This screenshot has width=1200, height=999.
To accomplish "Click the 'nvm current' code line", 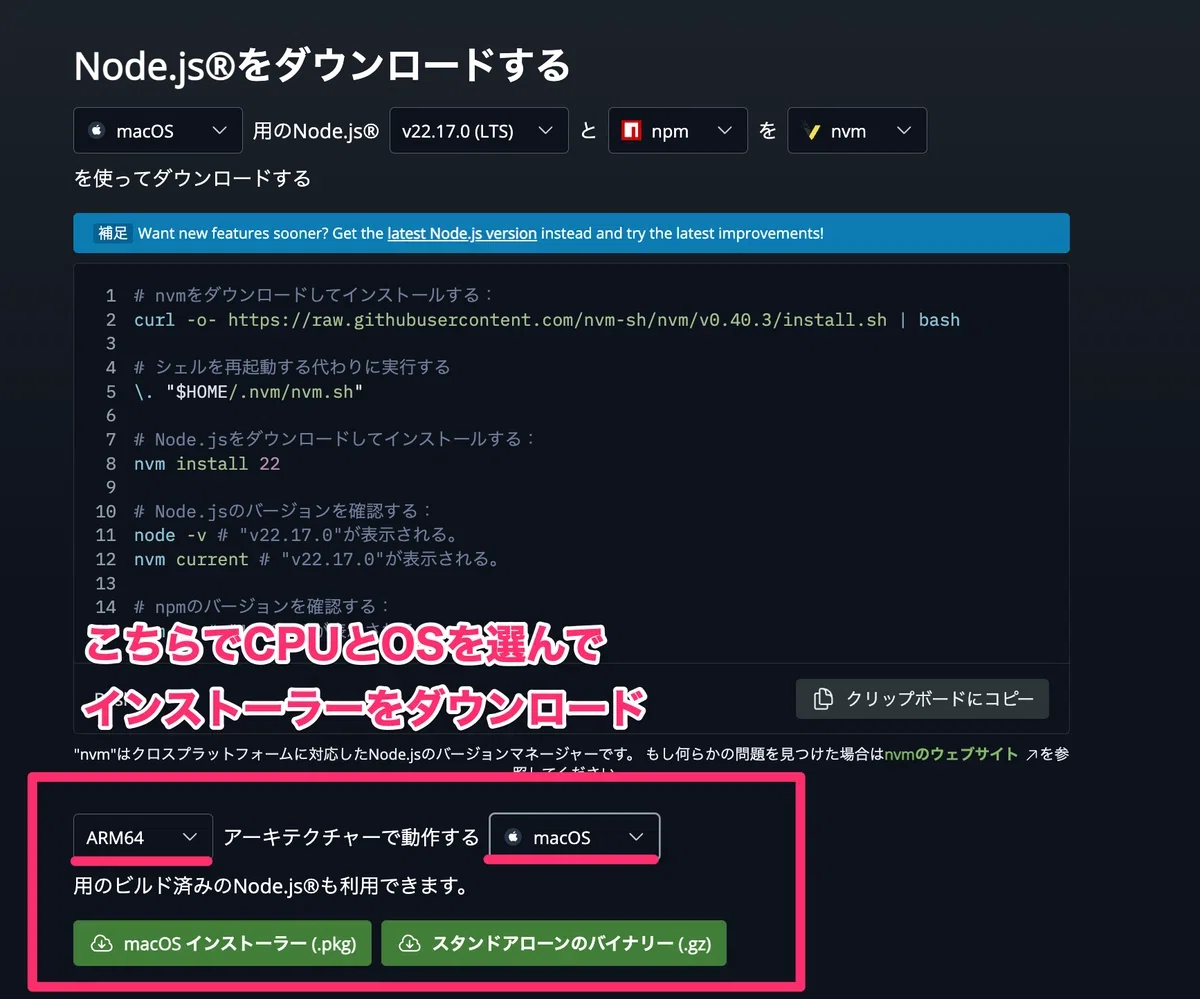I will click(317, 559).
